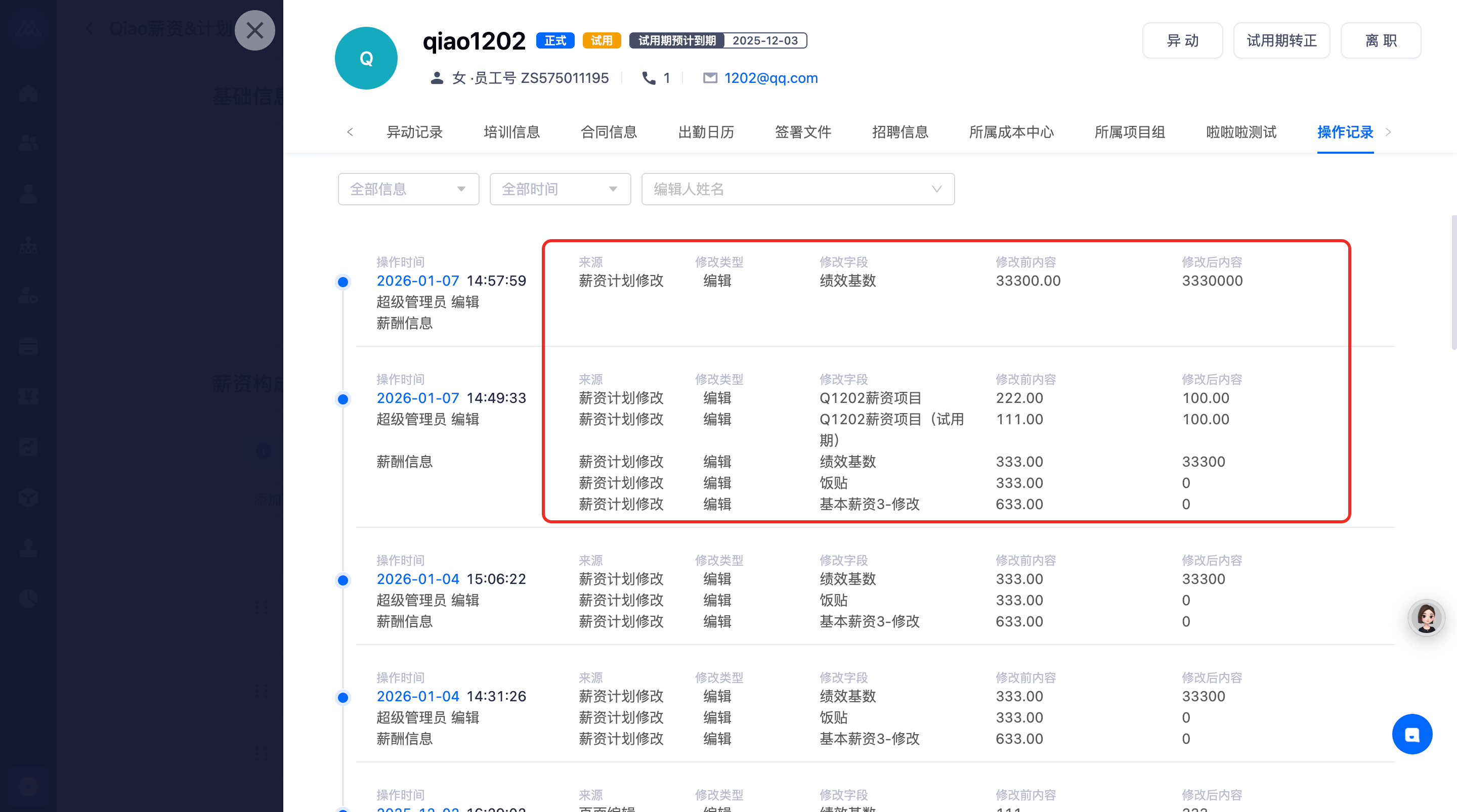
Task: Open the blue chat bubble floating button
Action: 1412,734
